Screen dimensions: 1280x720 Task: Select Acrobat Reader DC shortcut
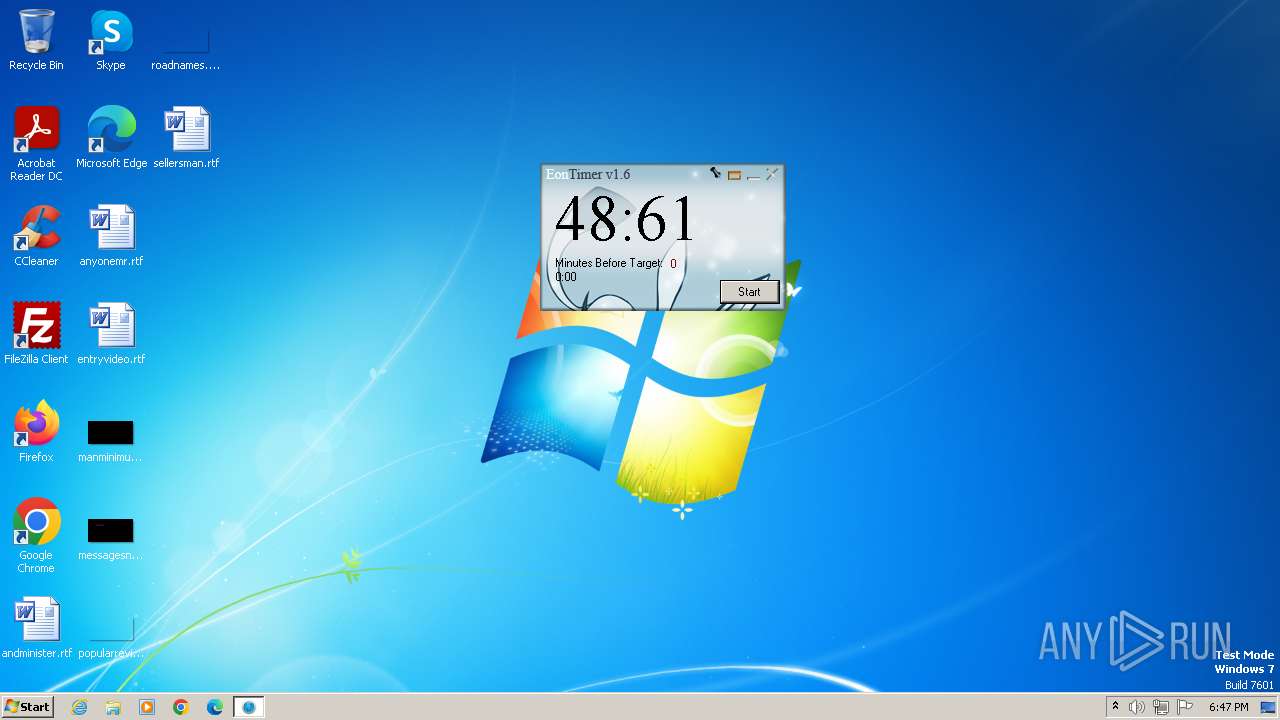click(x=36, y=144)
